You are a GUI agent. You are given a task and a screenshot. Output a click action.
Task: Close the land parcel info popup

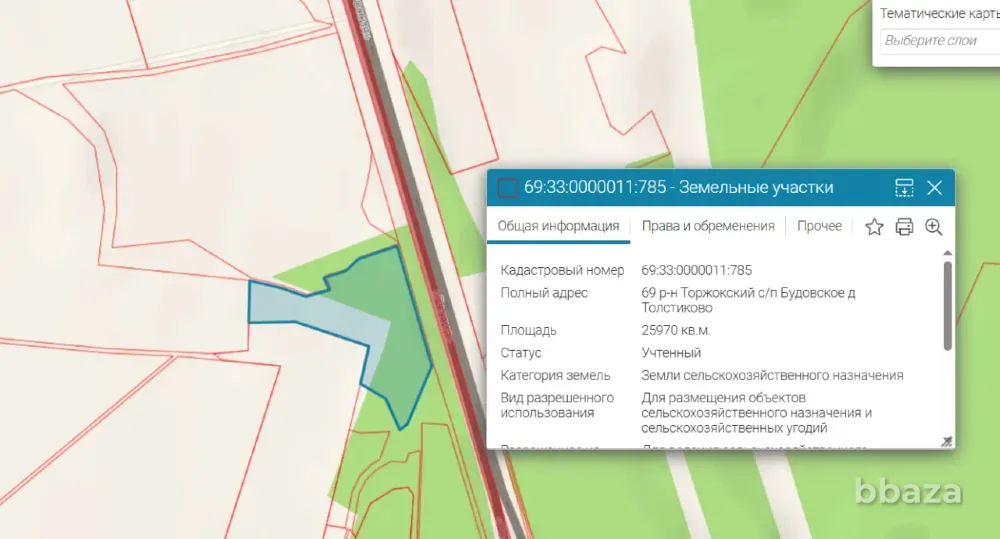(934, 188)
